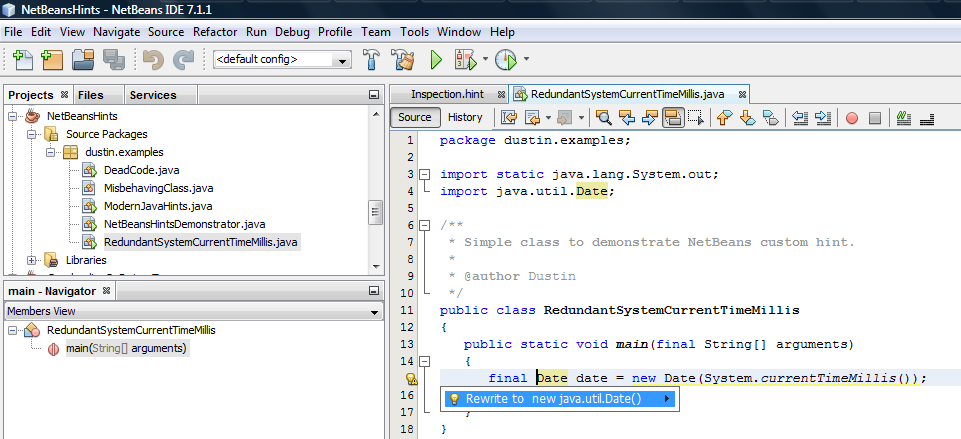Click Start Macro Recording red circle

[x=852, y=118]
